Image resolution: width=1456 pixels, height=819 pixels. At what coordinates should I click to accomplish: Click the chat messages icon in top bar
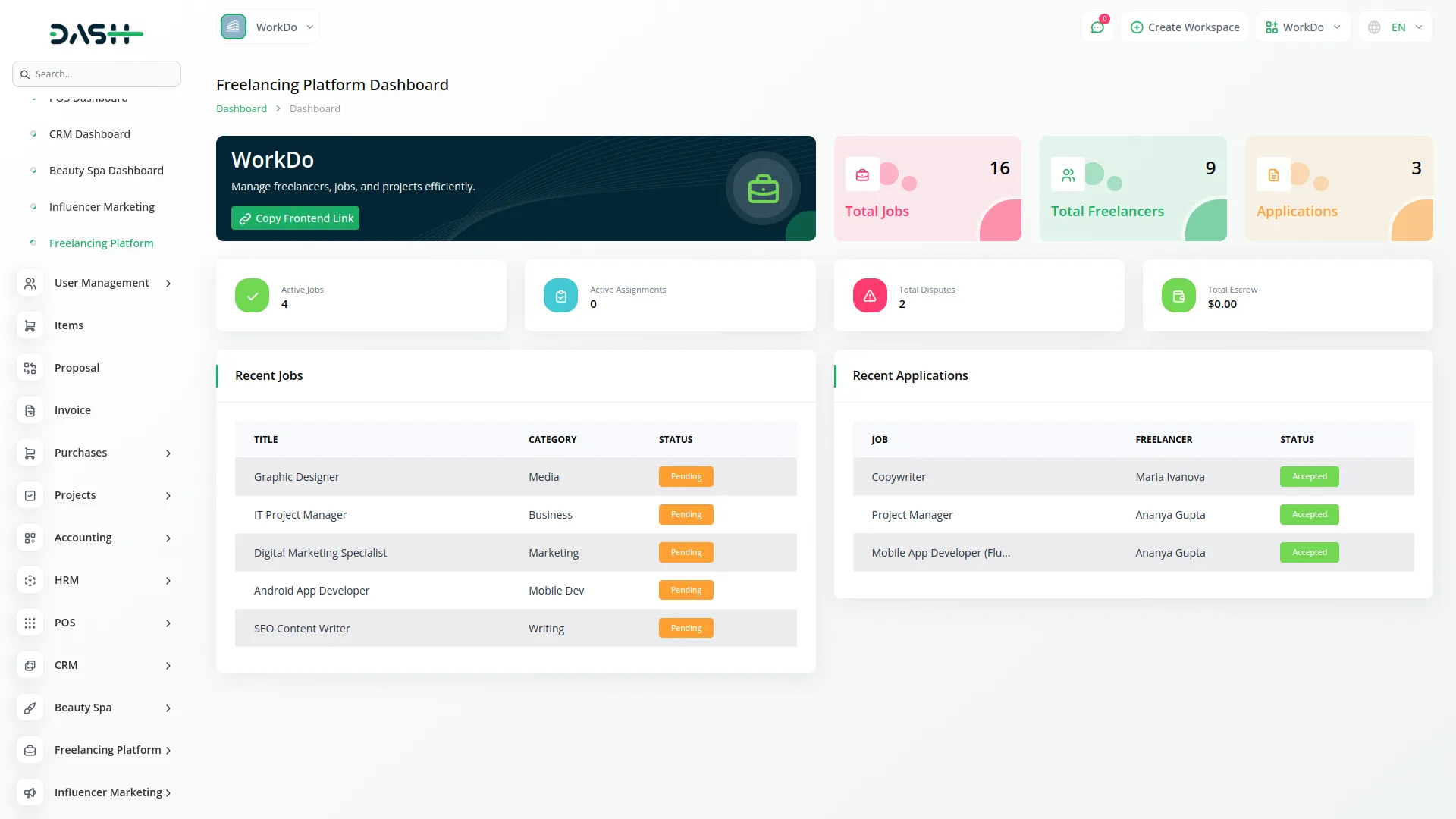[1097, 27]
